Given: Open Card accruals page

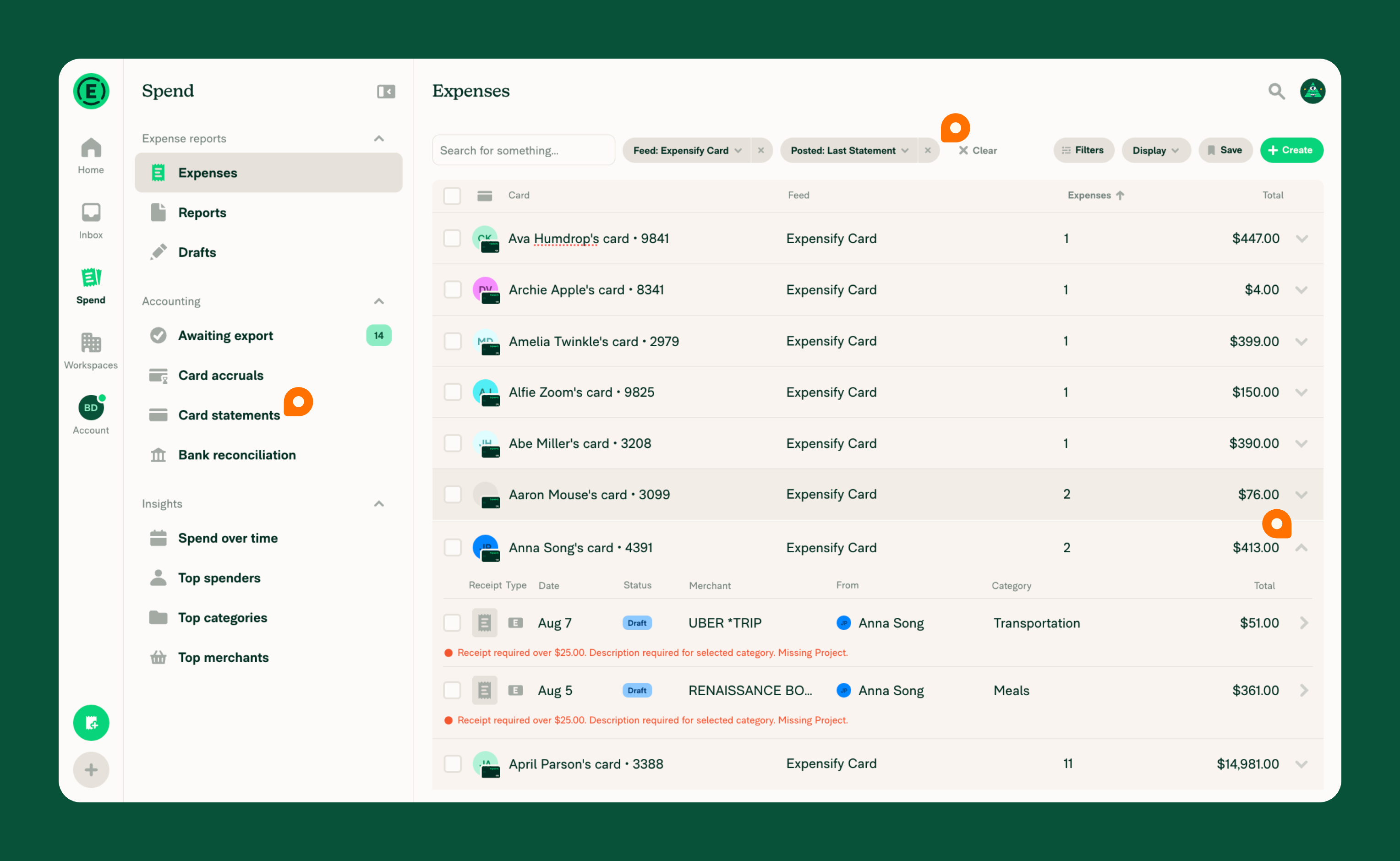Looking at the screenshot, I should [268, 375].
